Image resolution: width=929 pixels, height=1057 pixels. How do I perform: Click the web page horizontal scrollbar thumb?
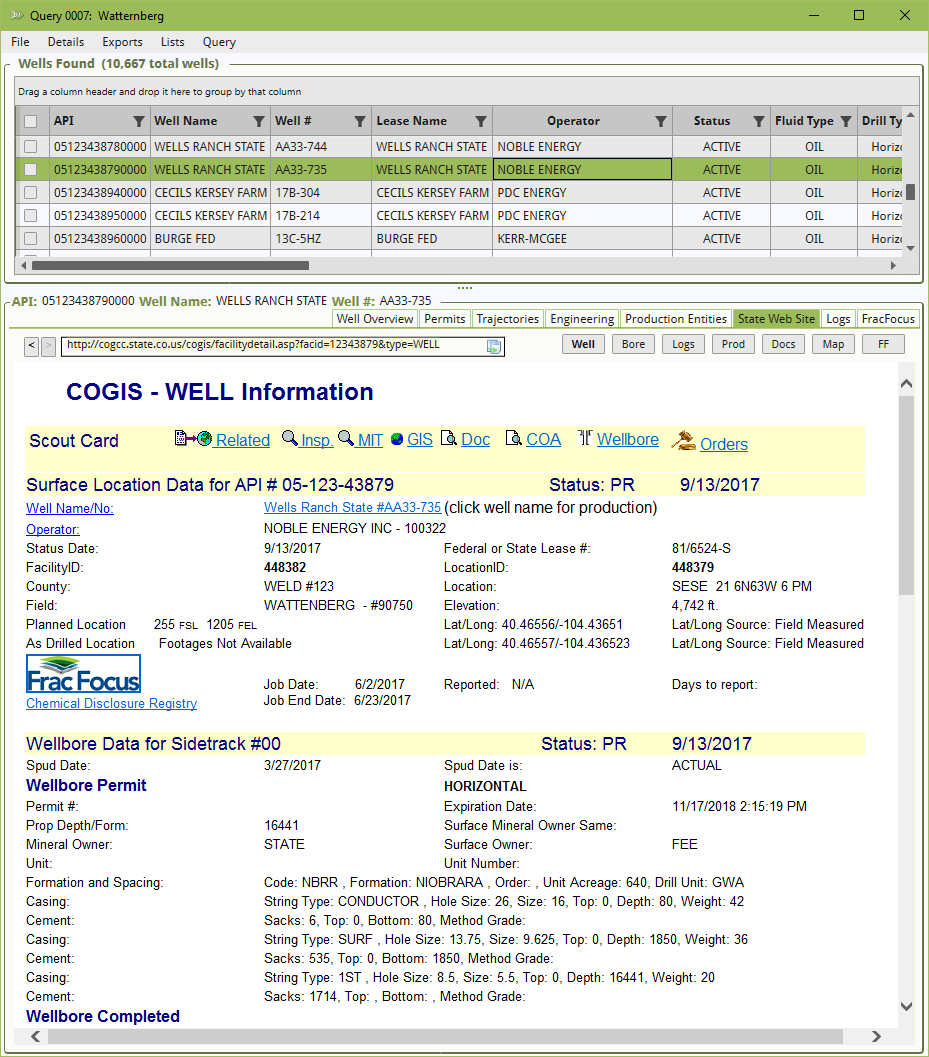(443, 1036)
